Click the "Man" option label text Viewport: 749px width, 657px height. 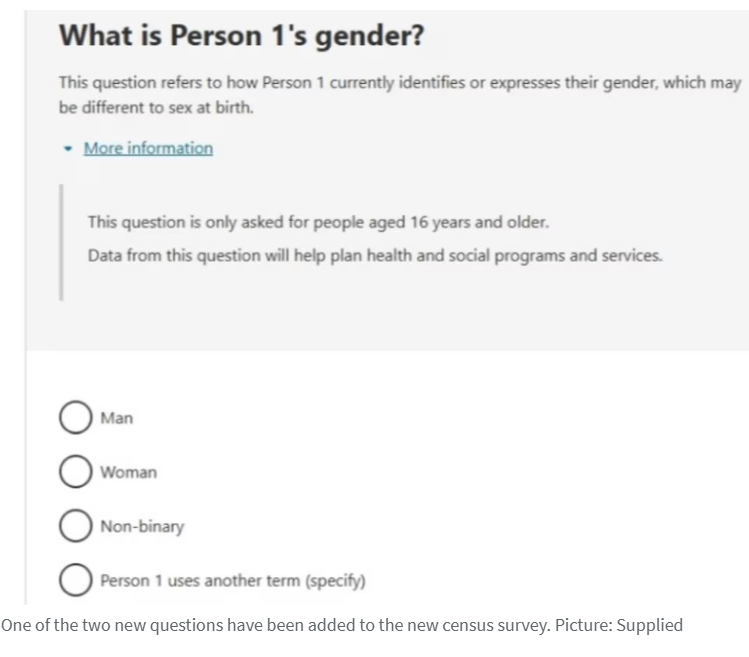tap(116, 419)
